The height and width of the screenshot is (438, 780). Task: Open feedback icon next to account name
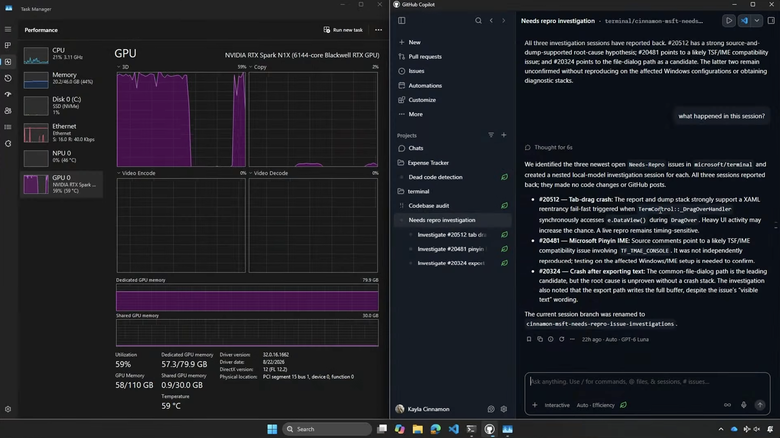coord(491,409)
